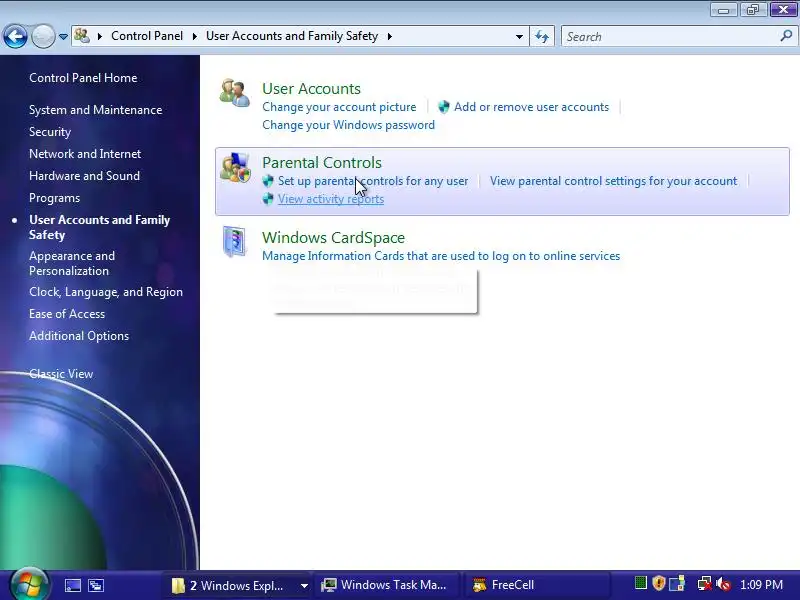
Task: Click Switch between windows quick launch icon
Action: (96, 585)
